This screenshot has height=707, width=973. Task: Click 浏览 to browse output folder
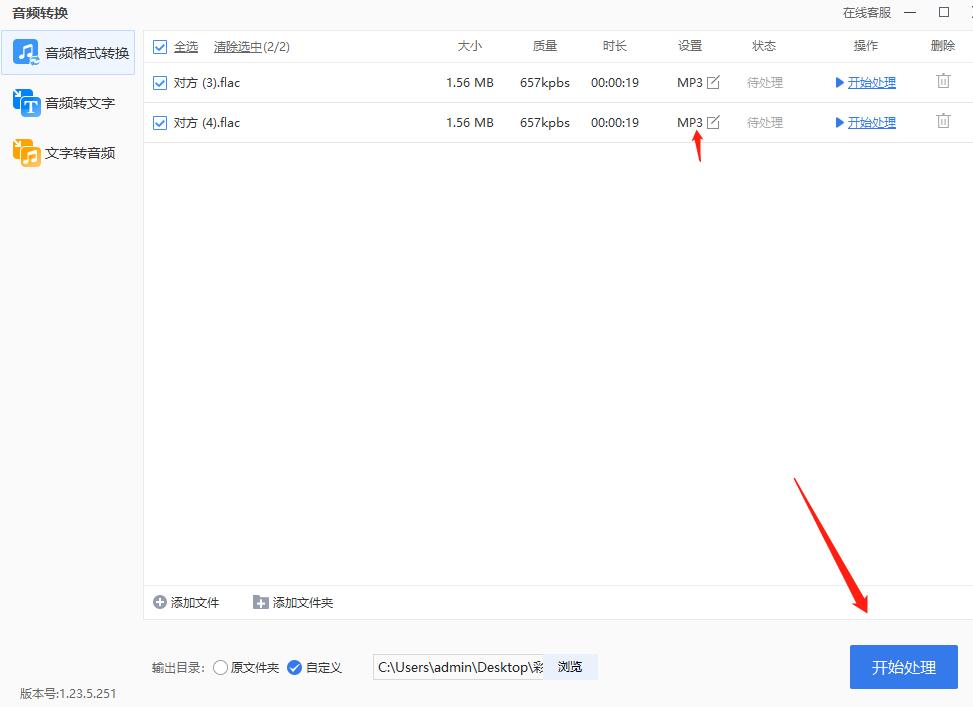[571, 667]
